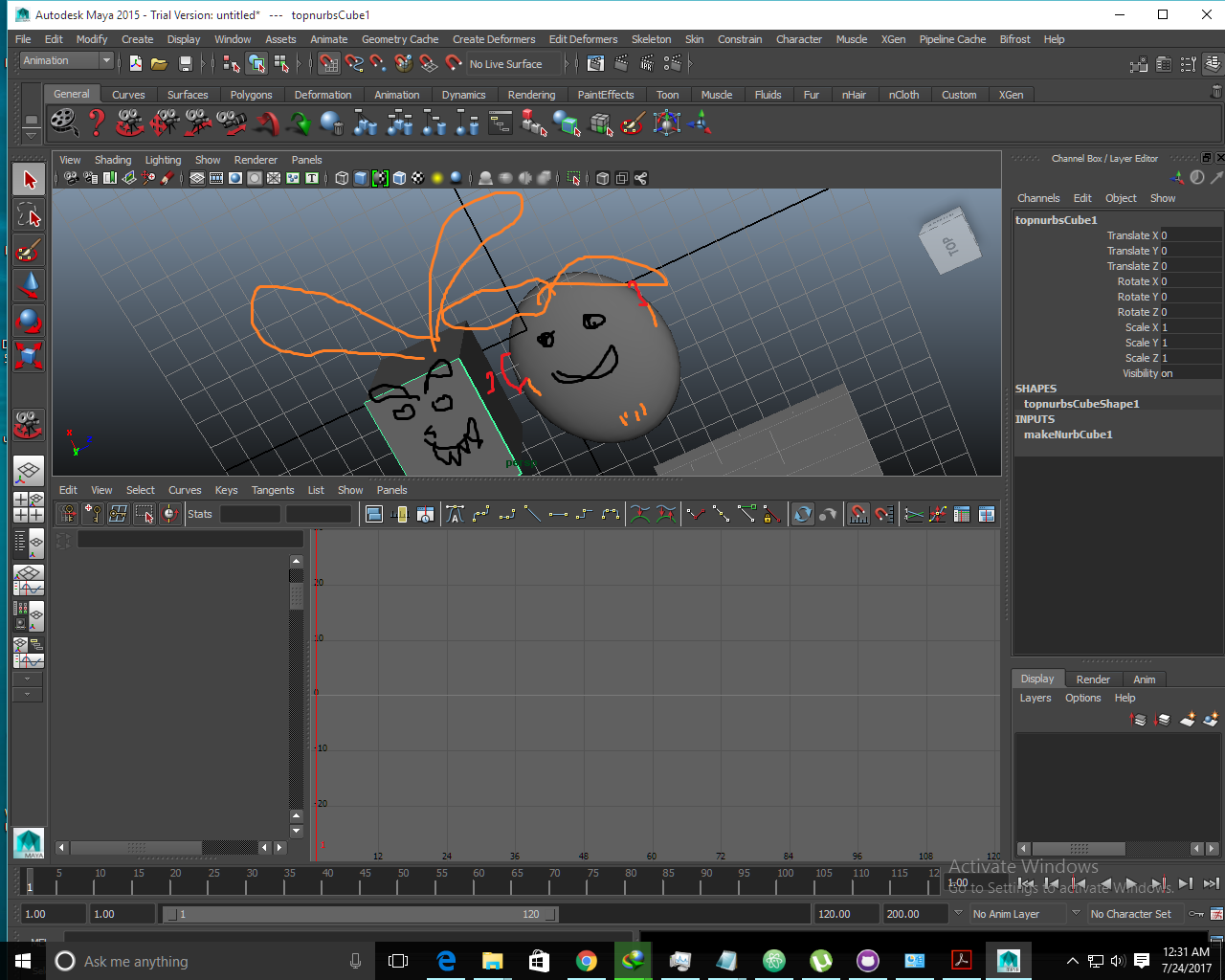This screenshot has height=980, width=1225.
Task: Open the viewport Shading menu
Action: pyautogui.click(x=113, y=160)
